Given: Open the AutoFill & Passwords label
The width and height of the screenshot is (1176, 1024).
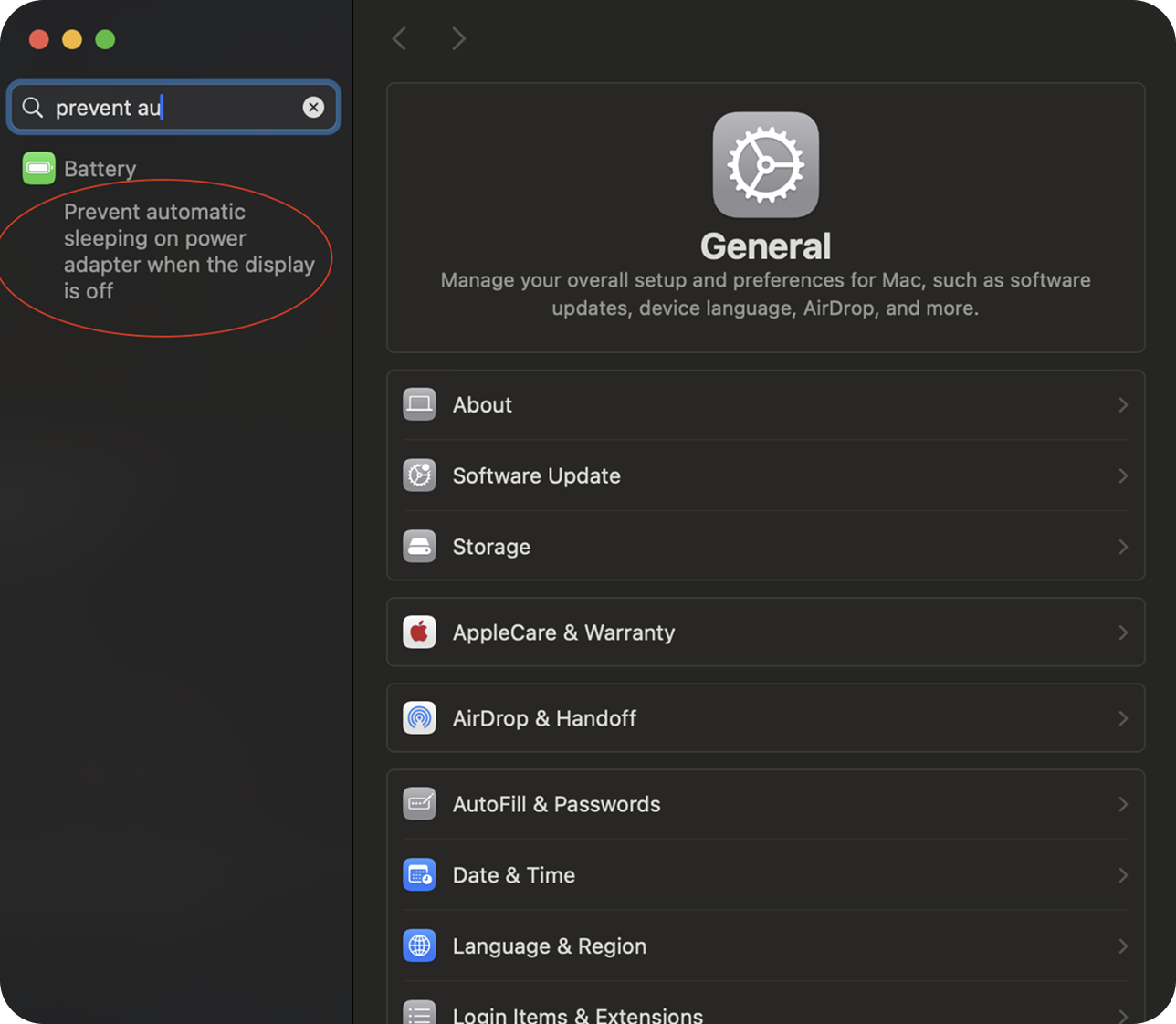Looking at the screenshot, I should click(556, 805).
